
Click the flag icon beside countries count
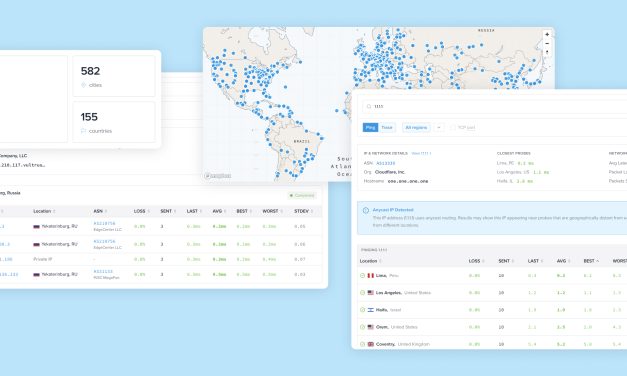click(83, 131)
